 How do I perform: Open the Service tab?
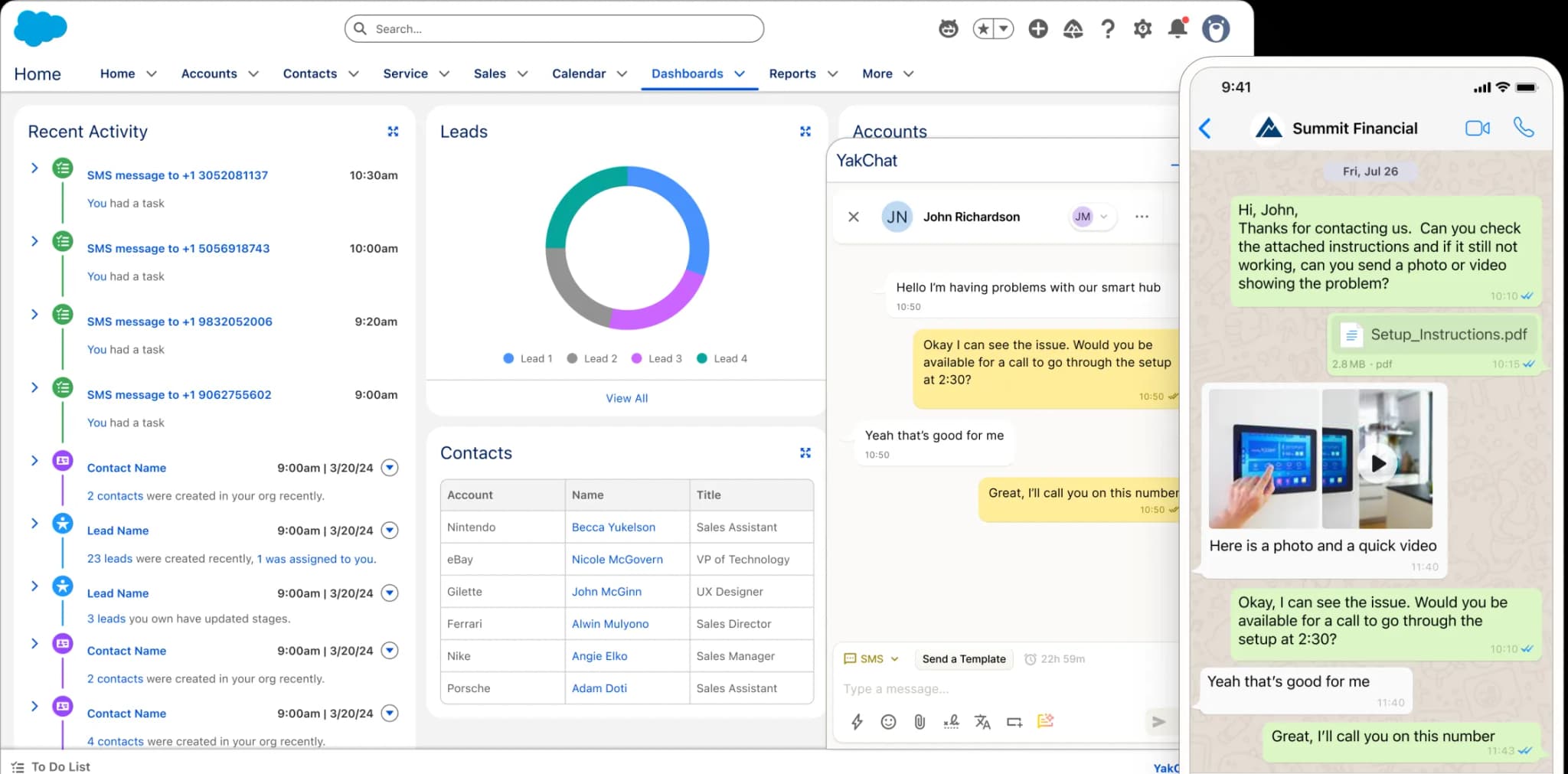pyautogui.click(x=405, y=73)
